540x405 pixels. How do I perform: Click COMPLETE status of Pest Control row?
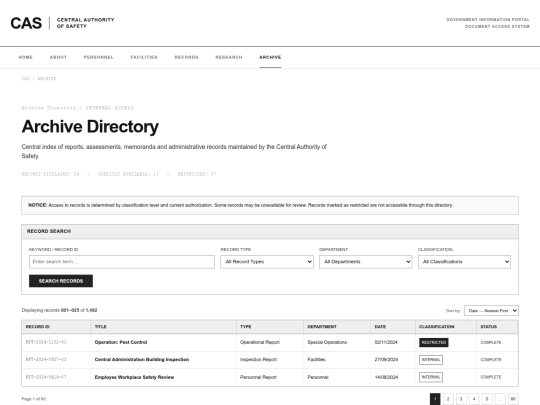[x=491, y=342]
